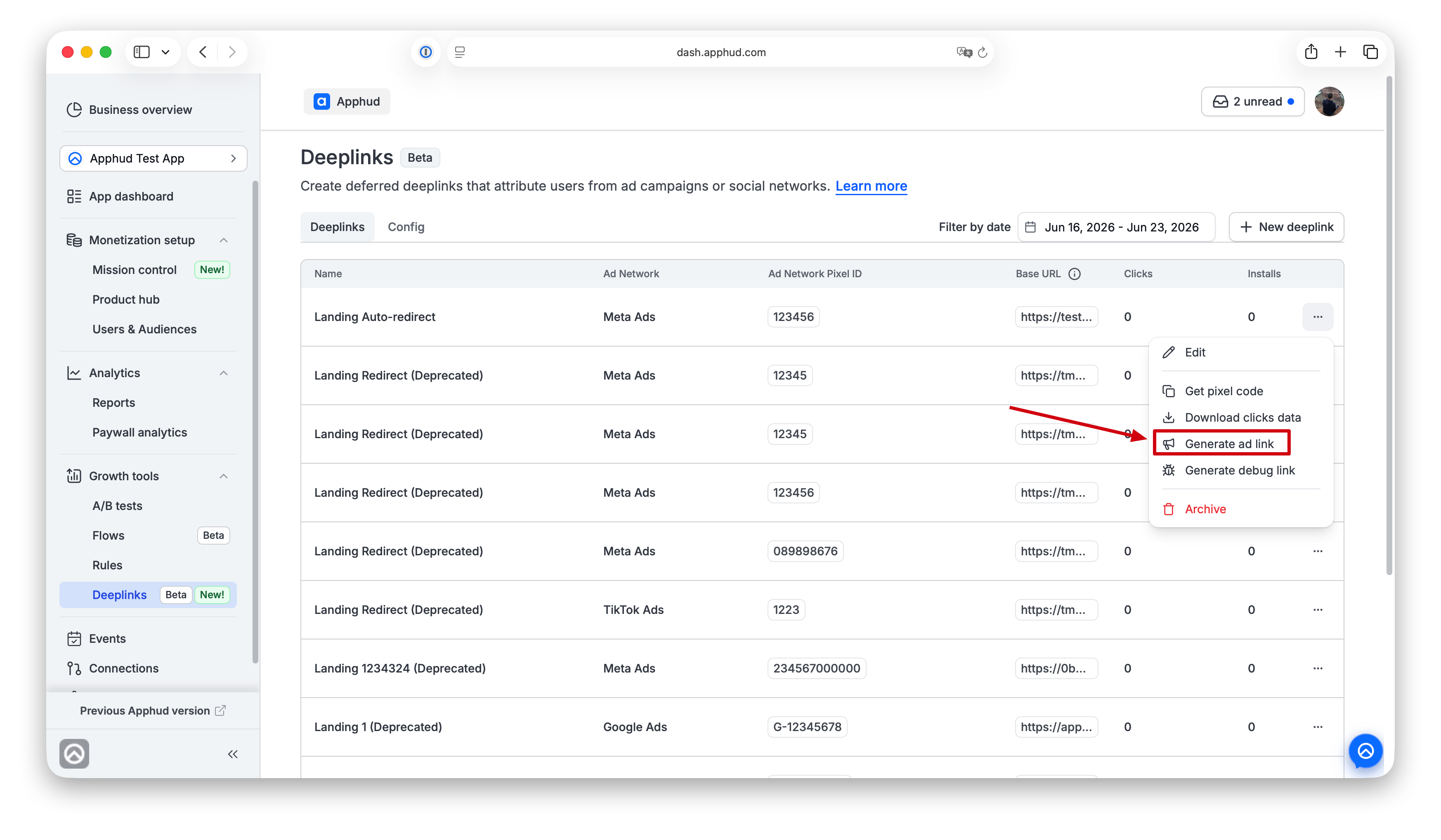Click the 1Password extension icon
The width and height of the screenshot is (1441, 840).
click(x=425, y=52)
